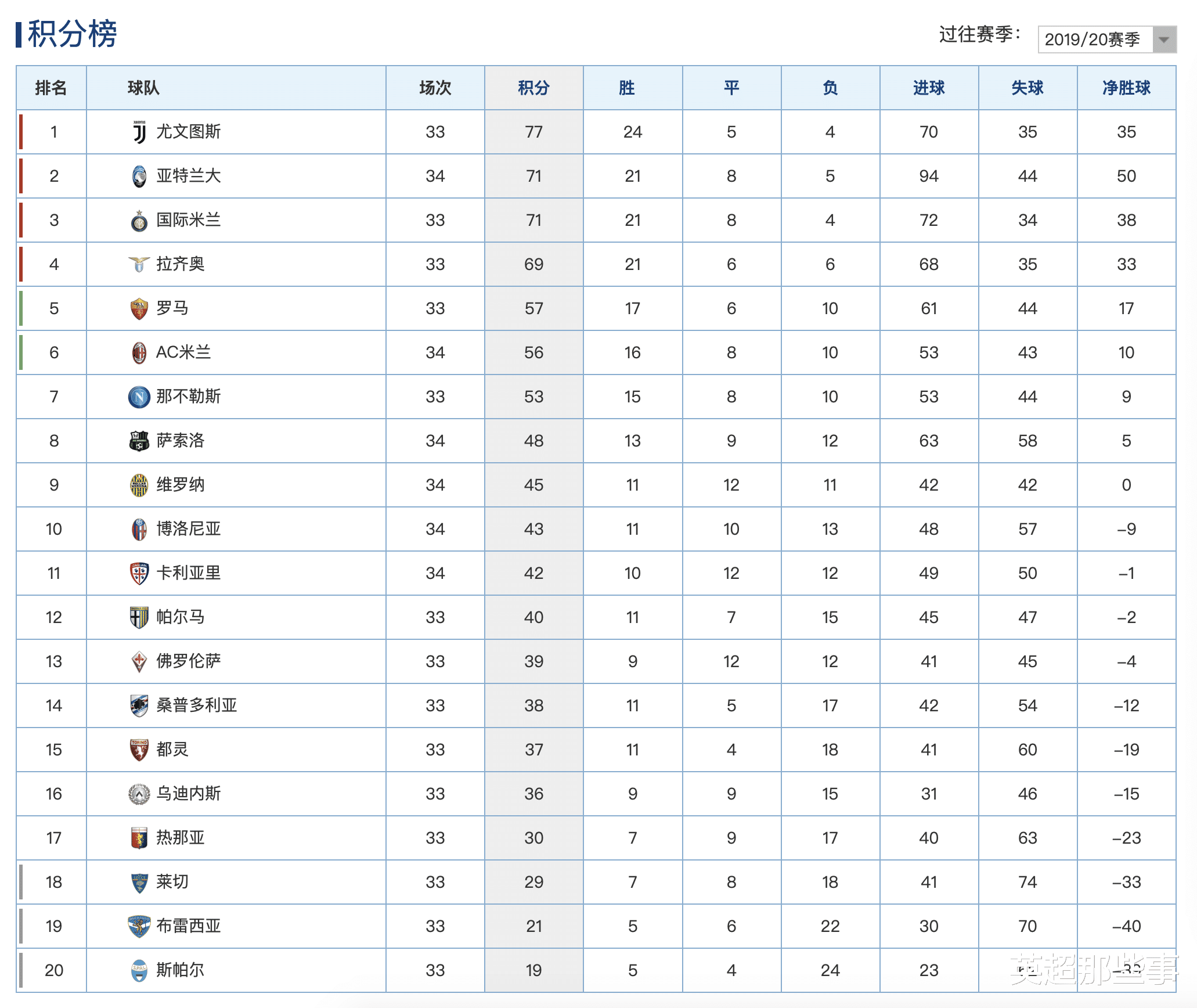Click the Roma club crest

139,308
